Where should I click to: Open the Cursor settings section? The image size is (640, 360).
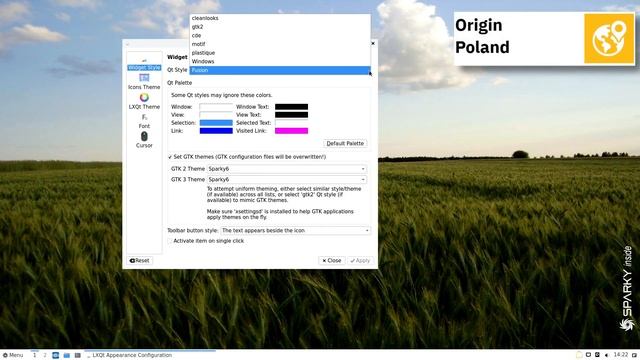[144, 140]
